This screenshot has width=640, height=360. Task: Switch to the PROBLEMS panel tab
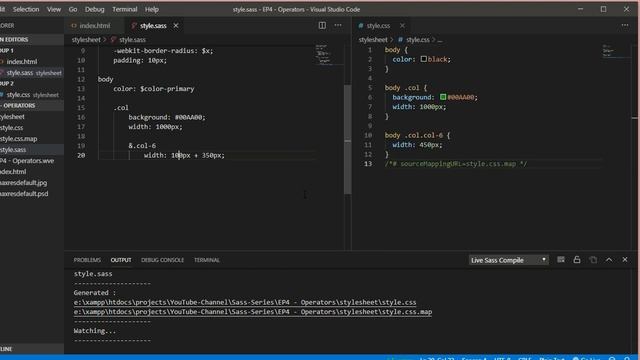pyautogui.click(x=87, y=260)
